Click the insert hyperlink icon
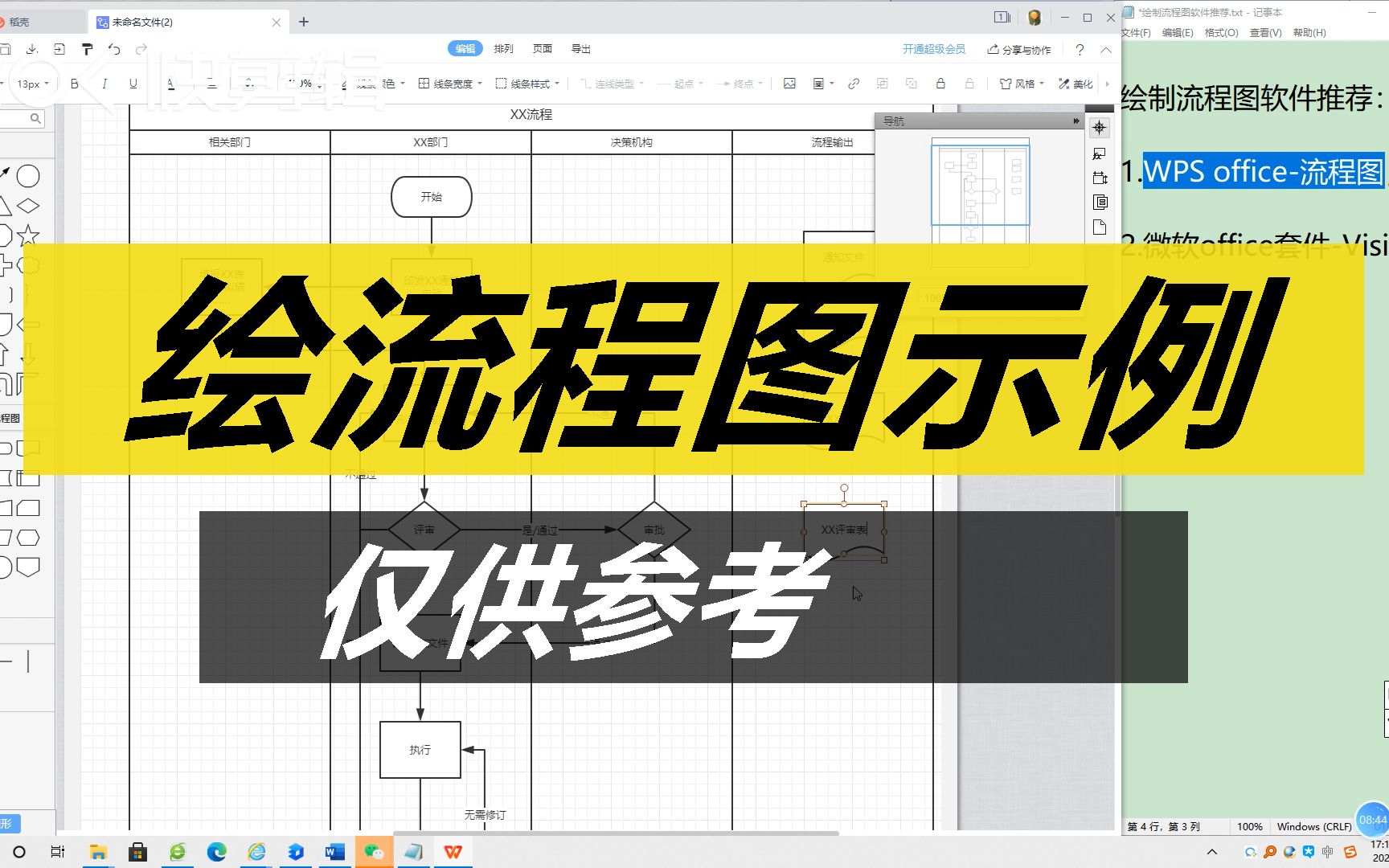Viewport: 1389px width, 868px height. (x=854, y=84)
